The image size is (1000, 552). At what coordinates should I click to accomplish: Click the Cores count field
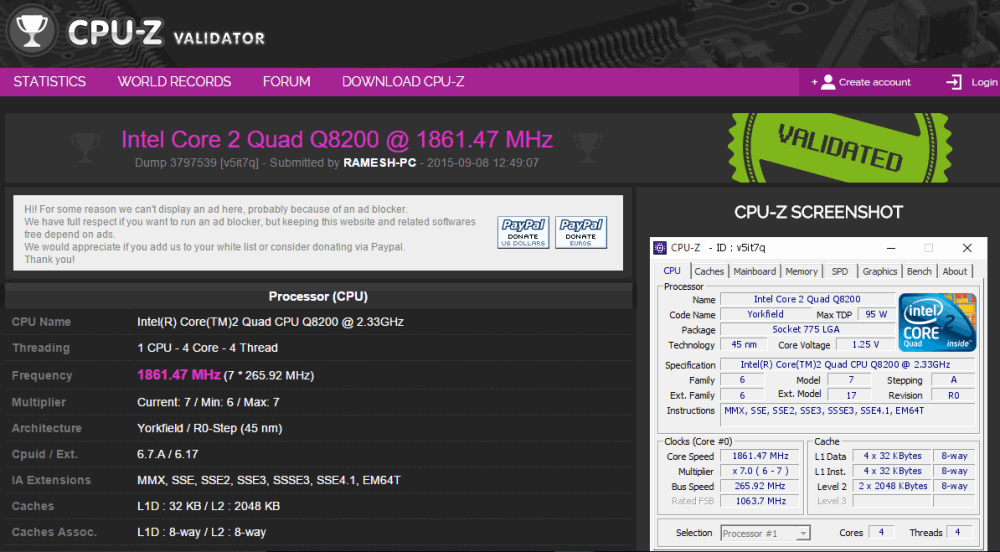881,532
